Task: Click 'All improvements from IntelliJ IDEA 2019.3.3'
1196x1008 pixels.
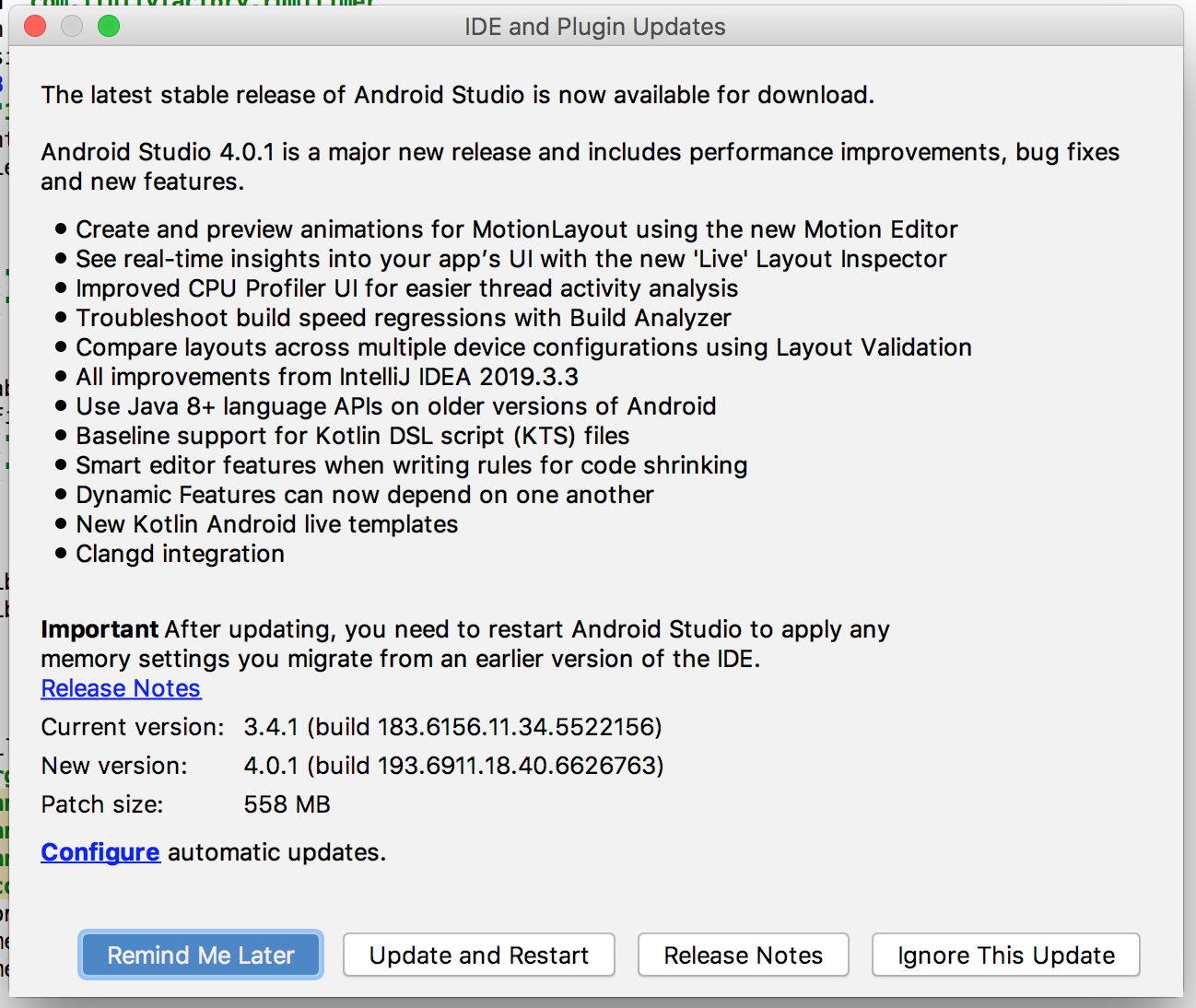Action: [x=327, y=377]
